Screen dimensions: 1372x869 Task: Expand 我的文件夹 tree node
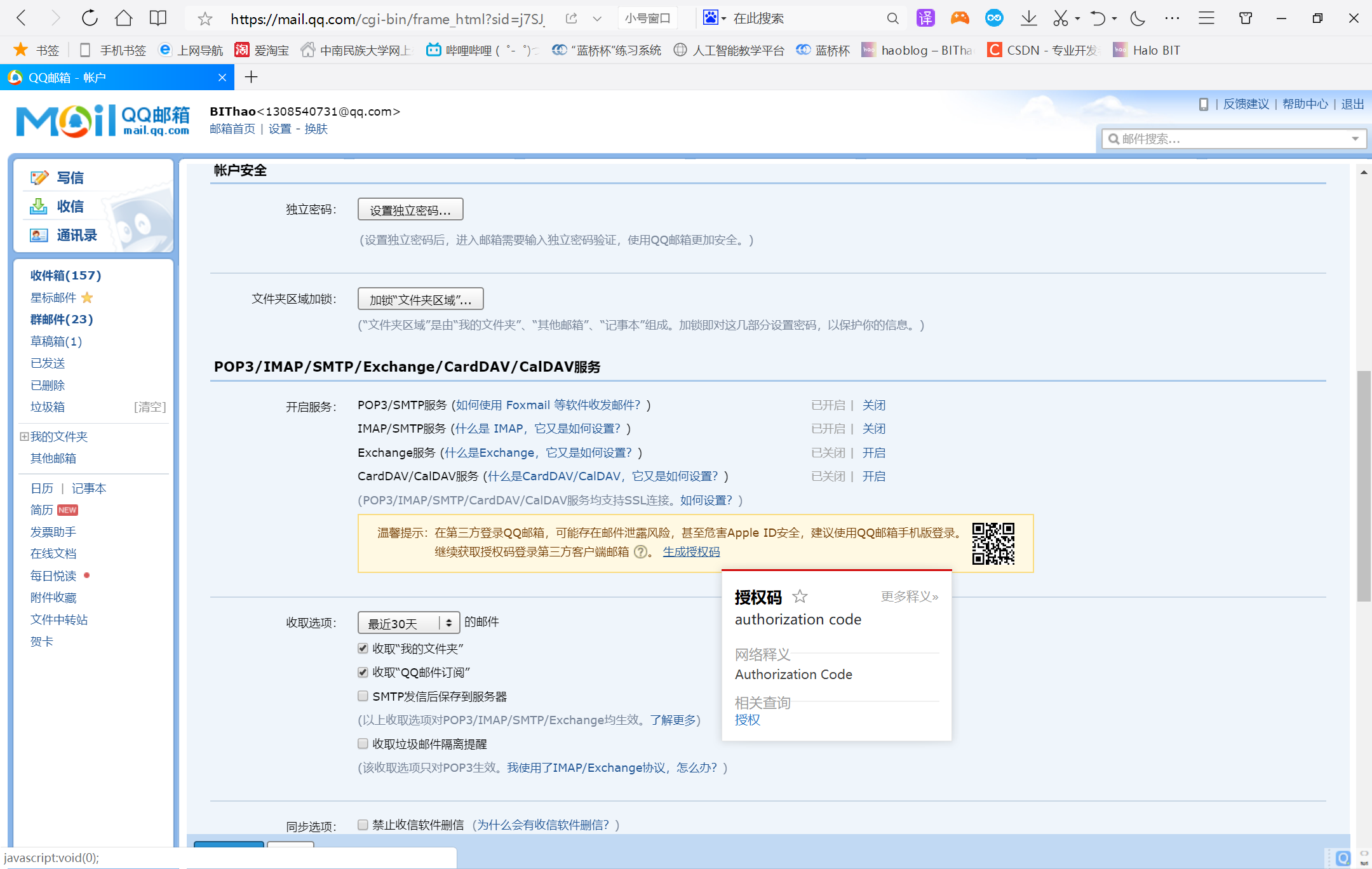point(24,436)
